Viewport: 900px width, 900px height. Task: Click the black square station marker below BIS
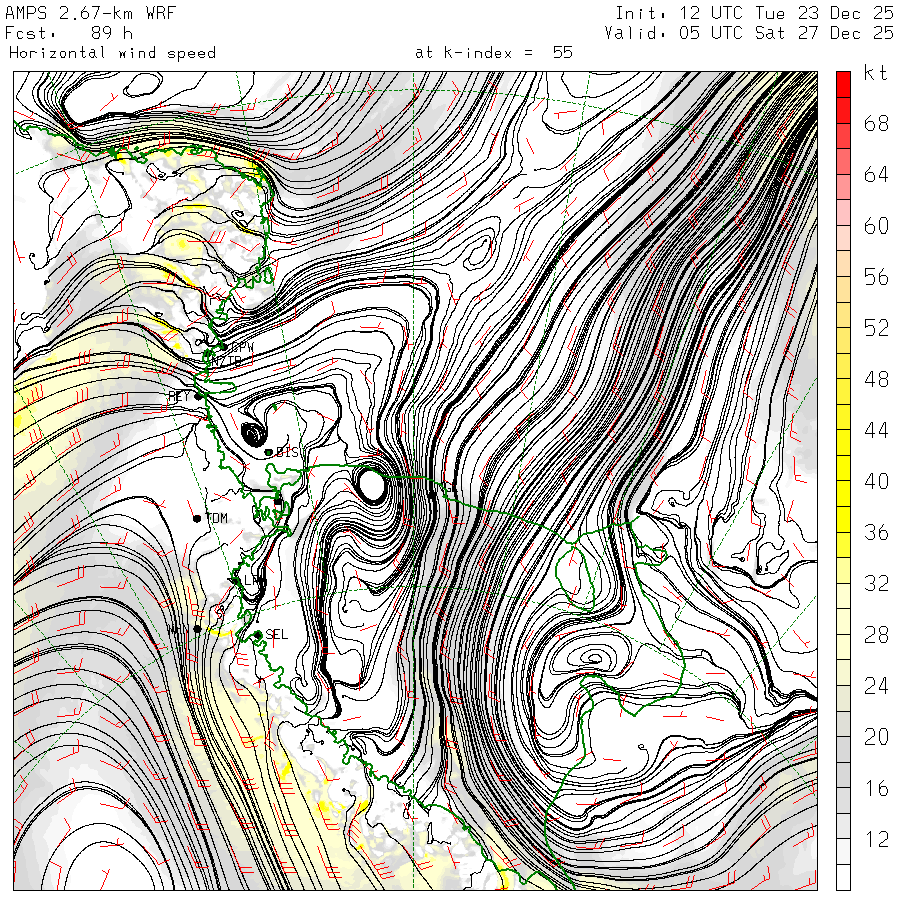[278, 501]
